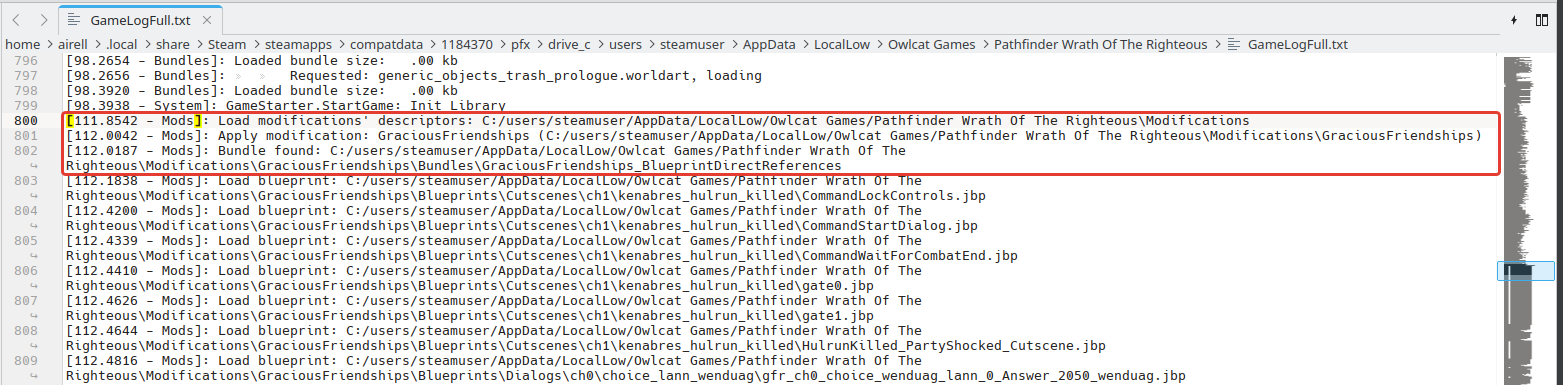Select '1184370' in the path bar

point(466,44)
